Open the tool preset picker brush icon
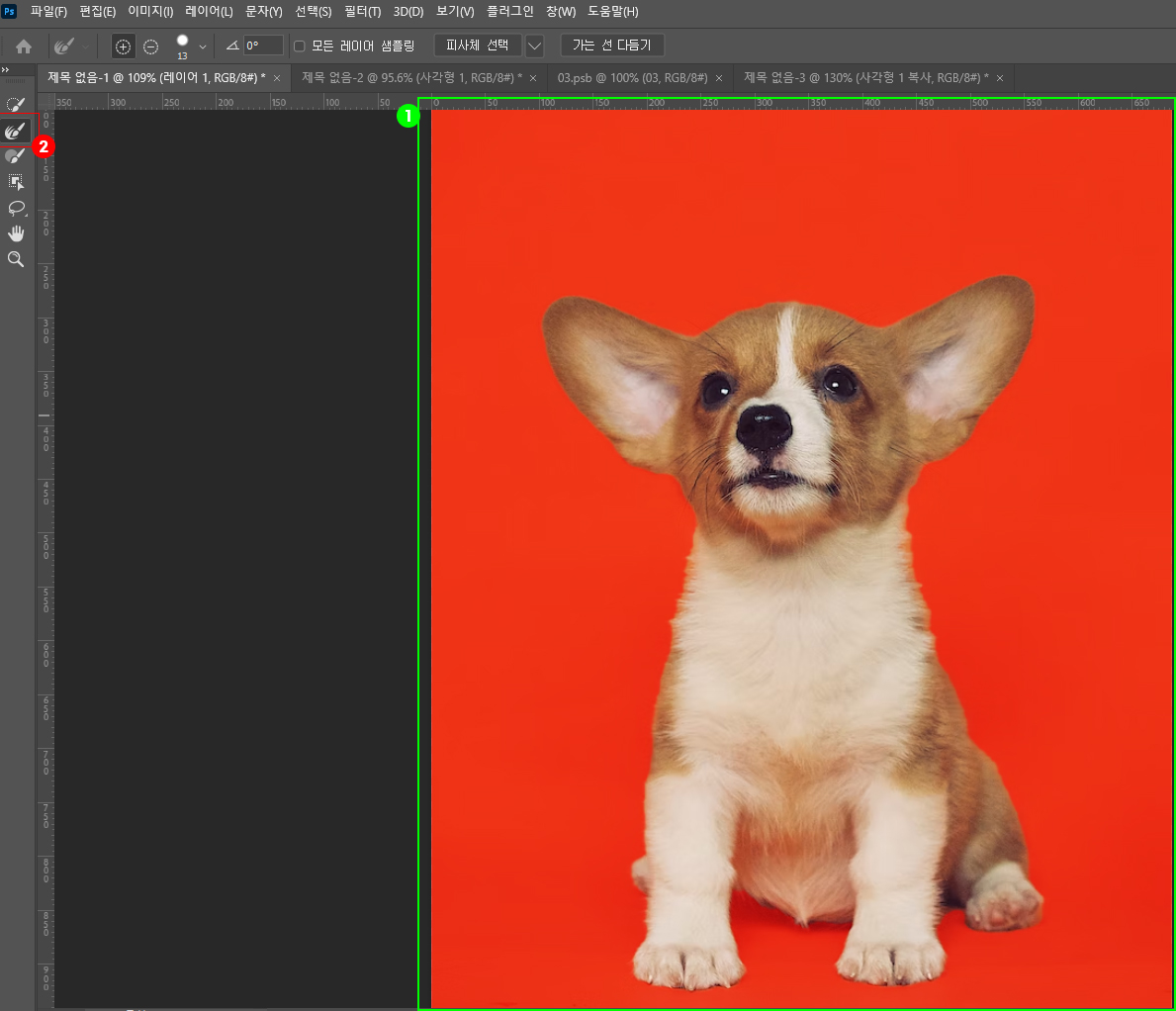Image resolution: width=1176 pixels, height=1011 pixels. pyautogui.click(x=64, y=46)
